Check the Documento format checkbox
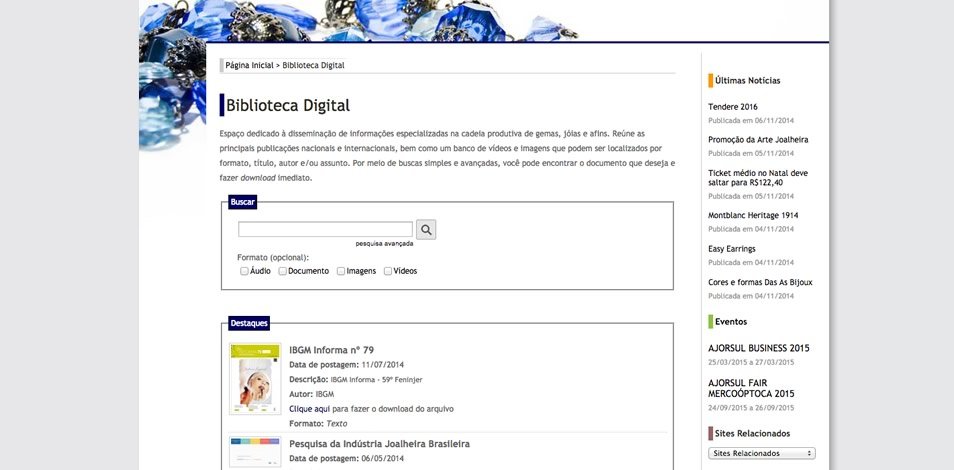This screenshot has height=470, width=954. [282, 272]
